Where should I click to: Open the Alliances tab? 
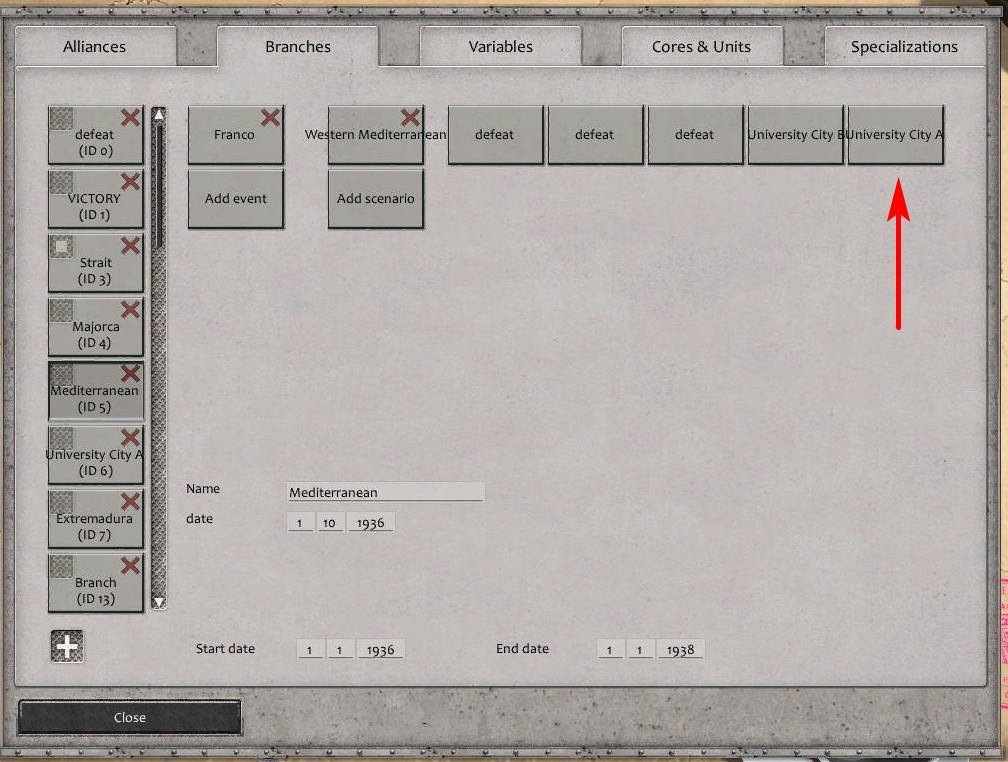(94, 46)
